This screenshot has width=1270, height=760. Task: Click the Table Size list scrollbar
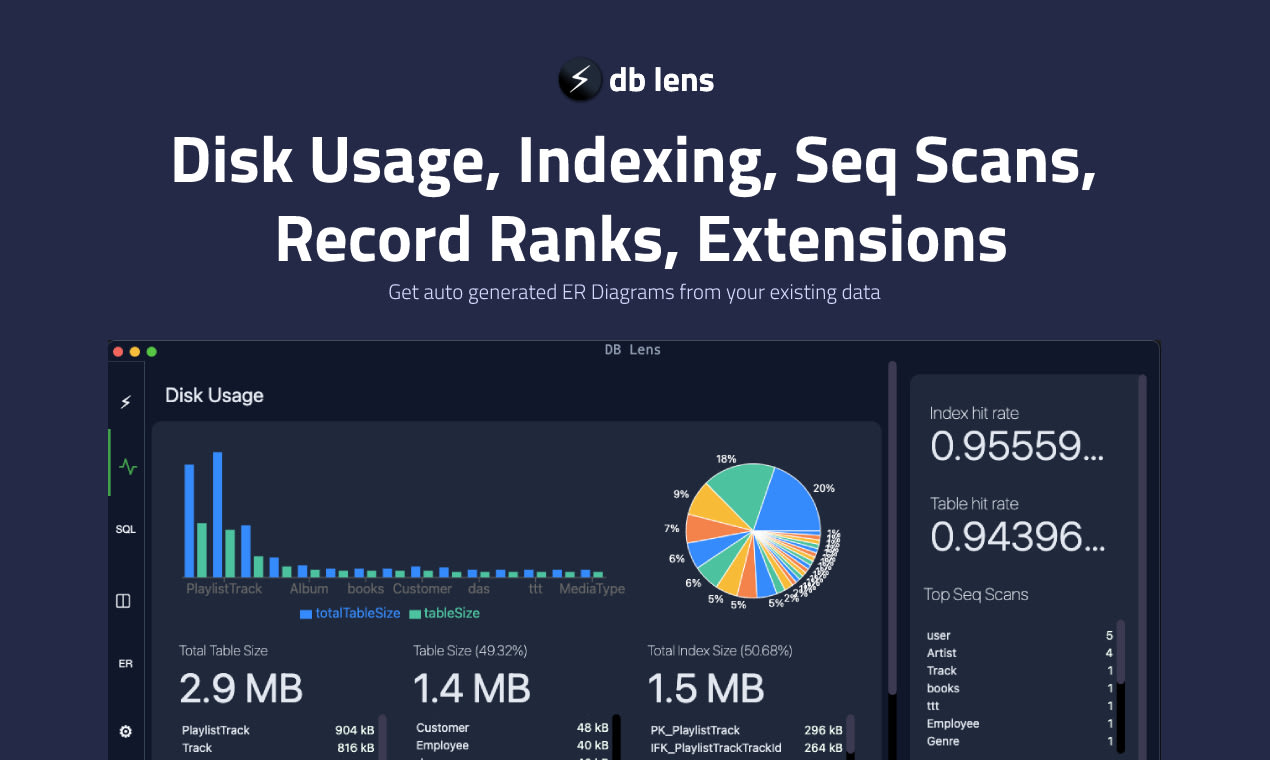617,737
